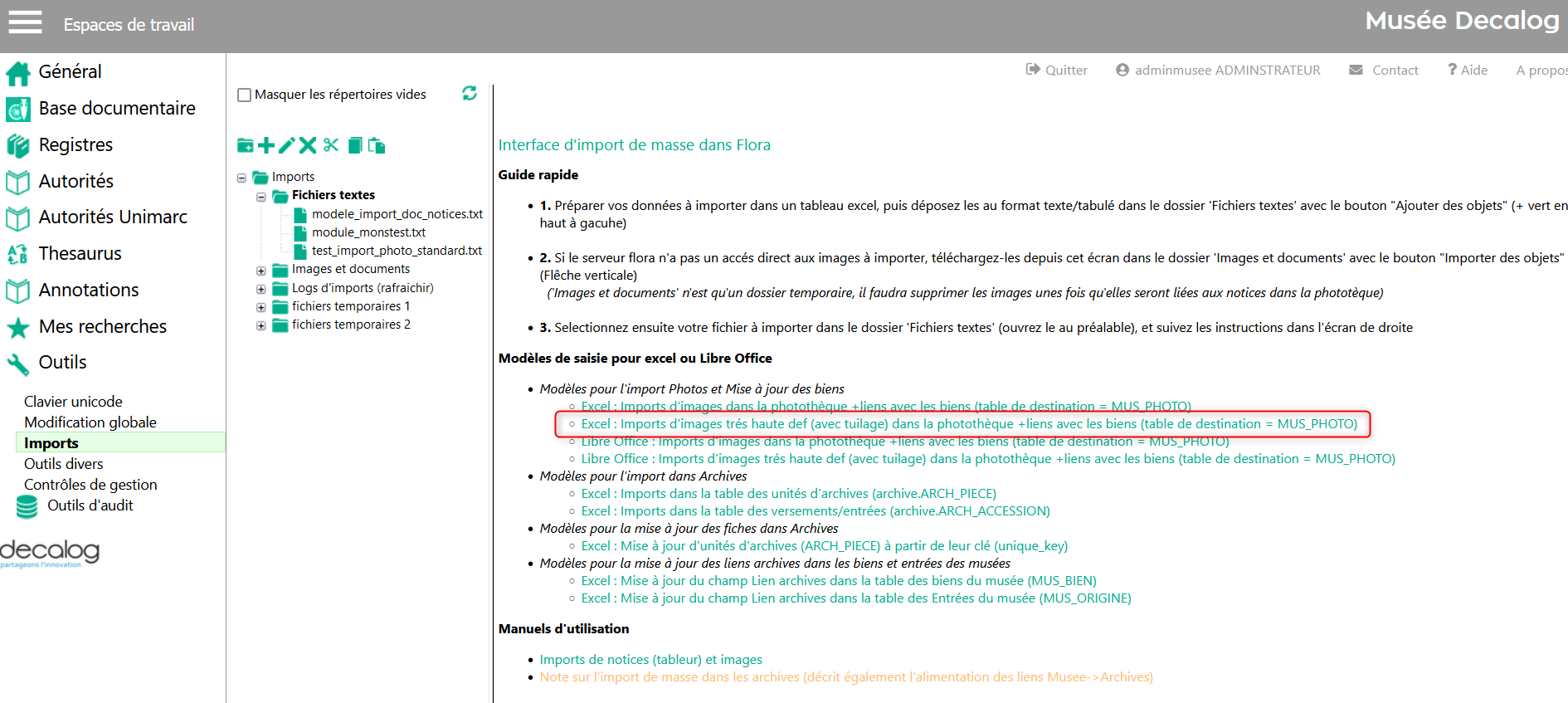Click the pencil edit icon in the file toolbar
Screen dimensions: 1568x703
(287, 146)
